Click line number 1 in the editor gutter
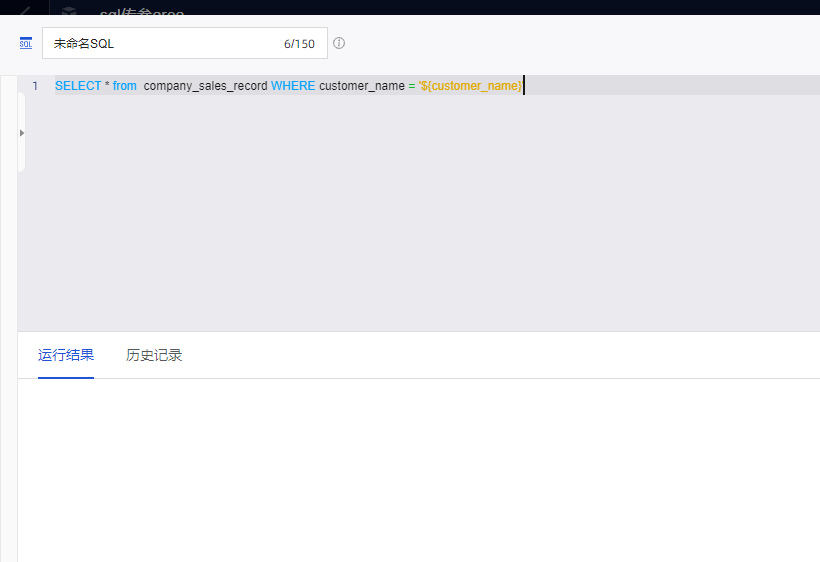This screenshot has height=562, width=820. (35, 86)
